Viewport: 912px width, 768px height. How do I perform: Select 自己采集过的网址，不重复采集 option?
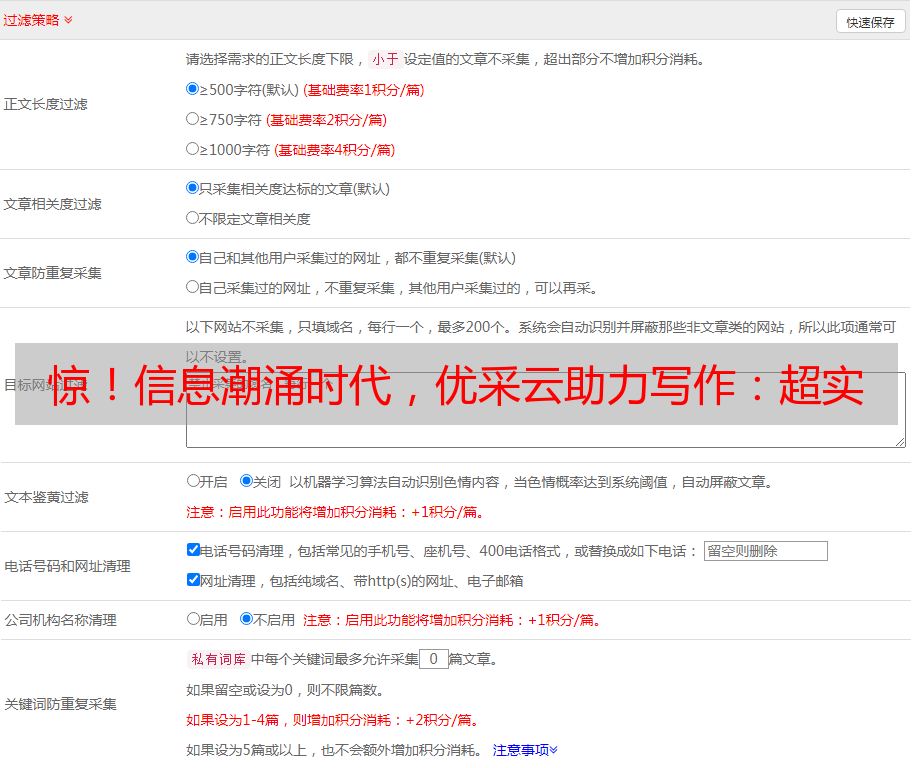coord(193,287)
